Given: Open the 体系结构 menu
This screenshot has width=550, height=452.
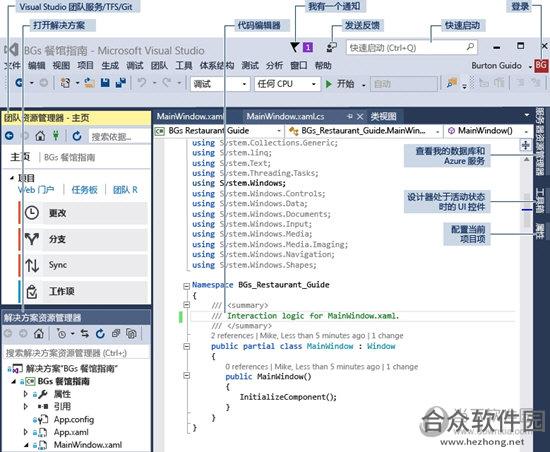Looking at the screenshot, I should [216, 65].
